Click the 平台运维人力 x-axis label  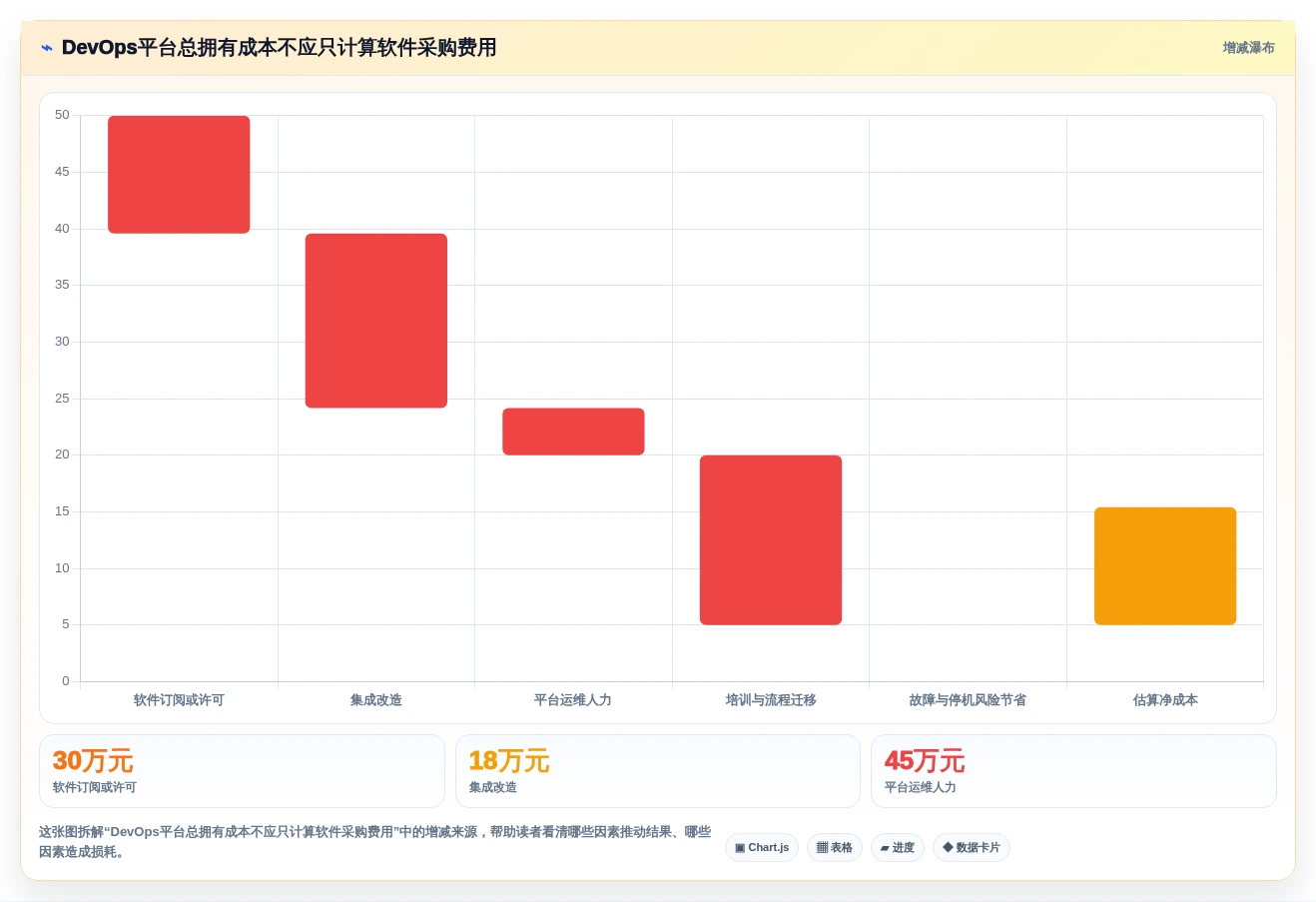pyautogui.click(x=573, y=700)
